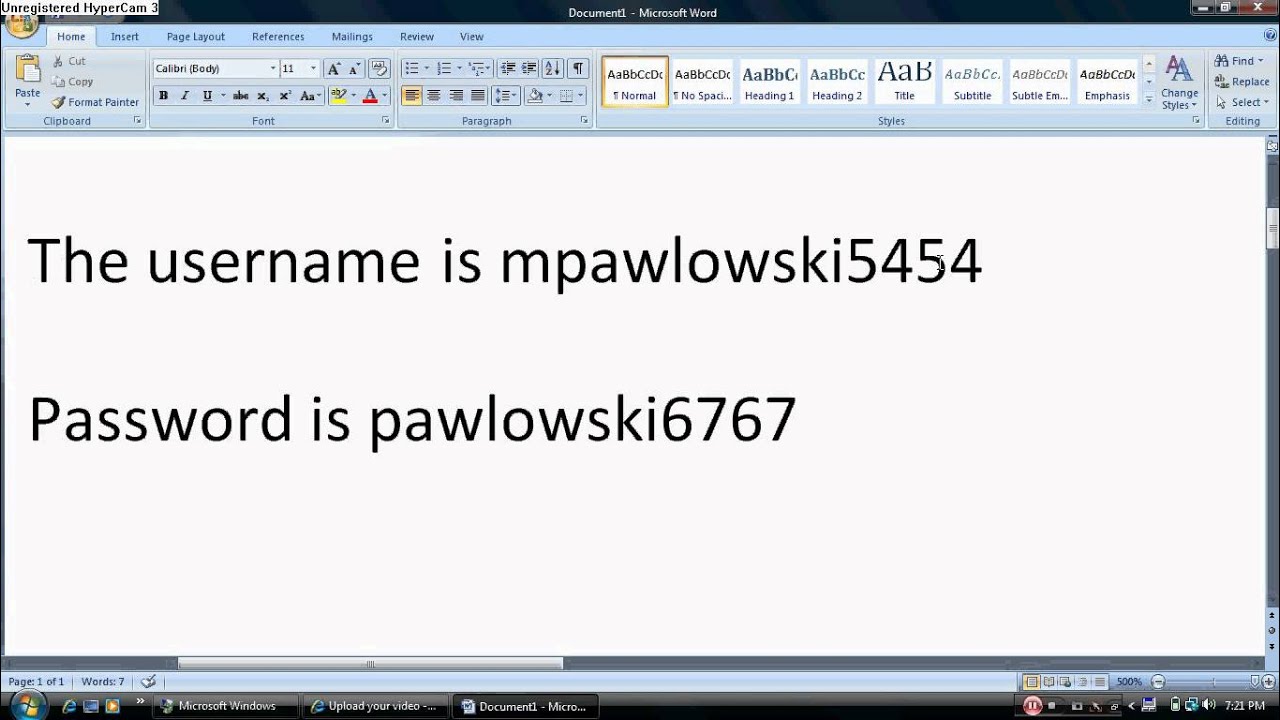Open the Change Case menu
The width and height of the screenshot is (1280, 720).
click(310, 96)
